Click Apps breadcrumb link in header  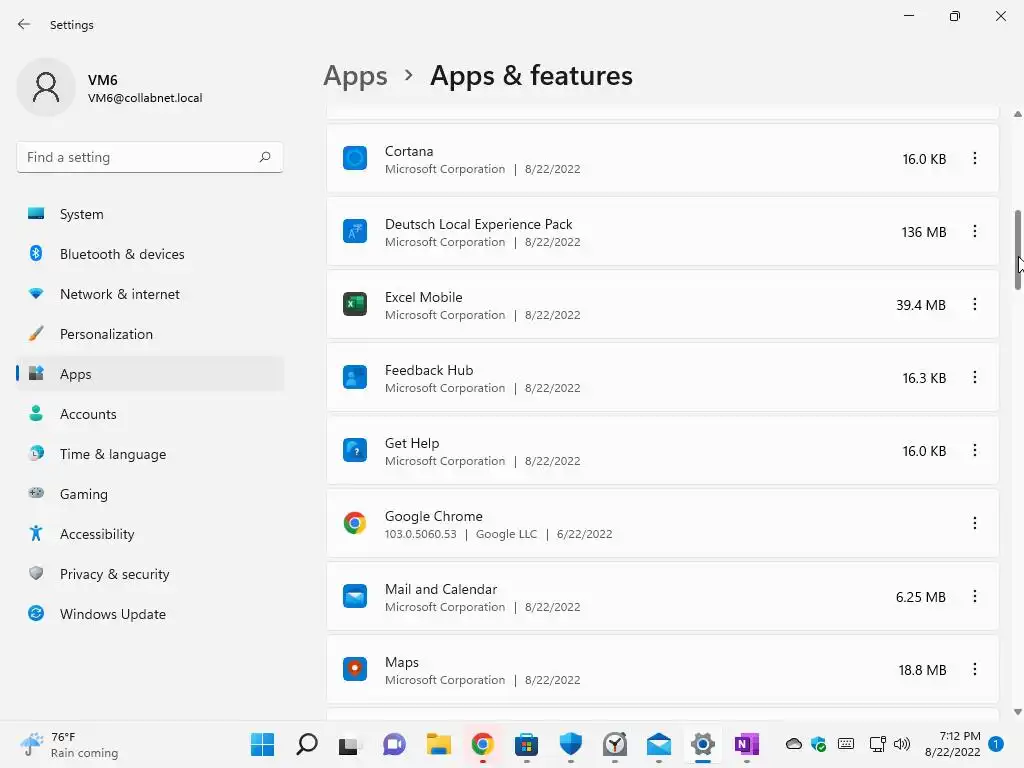coord(355,76)
